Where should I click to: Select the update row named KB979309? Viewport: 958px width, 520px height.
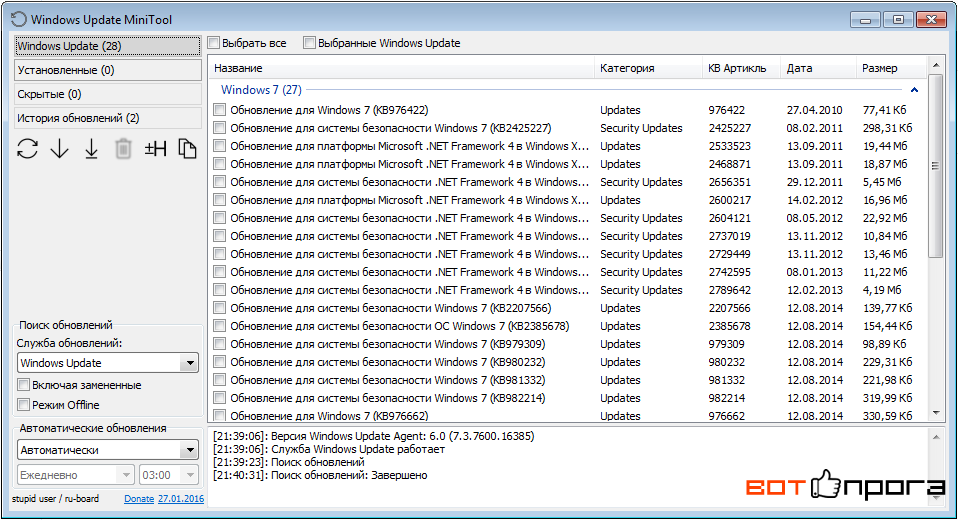click(568, 344)
